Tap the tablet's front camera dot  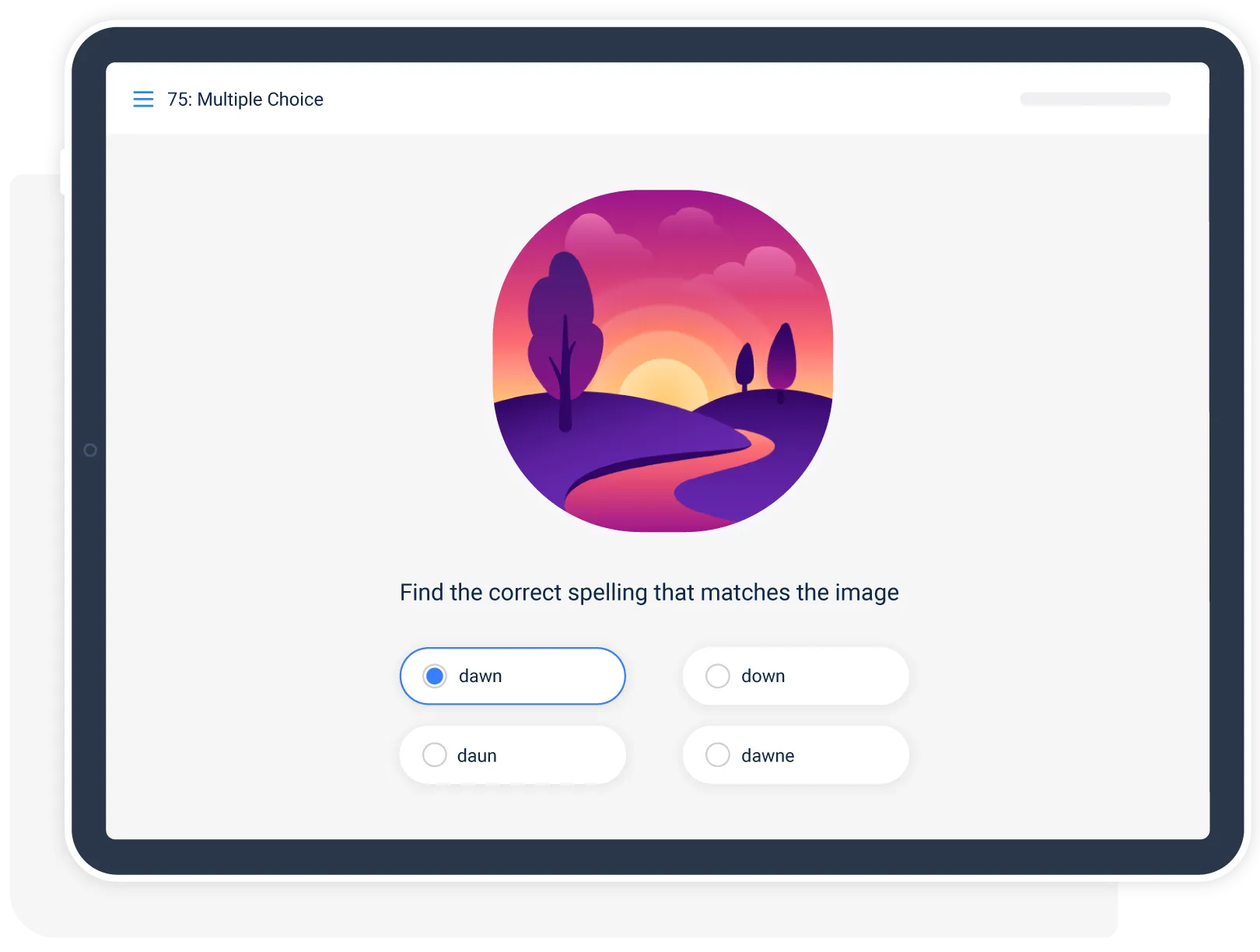pyautogui.click(x=90, y=450)
